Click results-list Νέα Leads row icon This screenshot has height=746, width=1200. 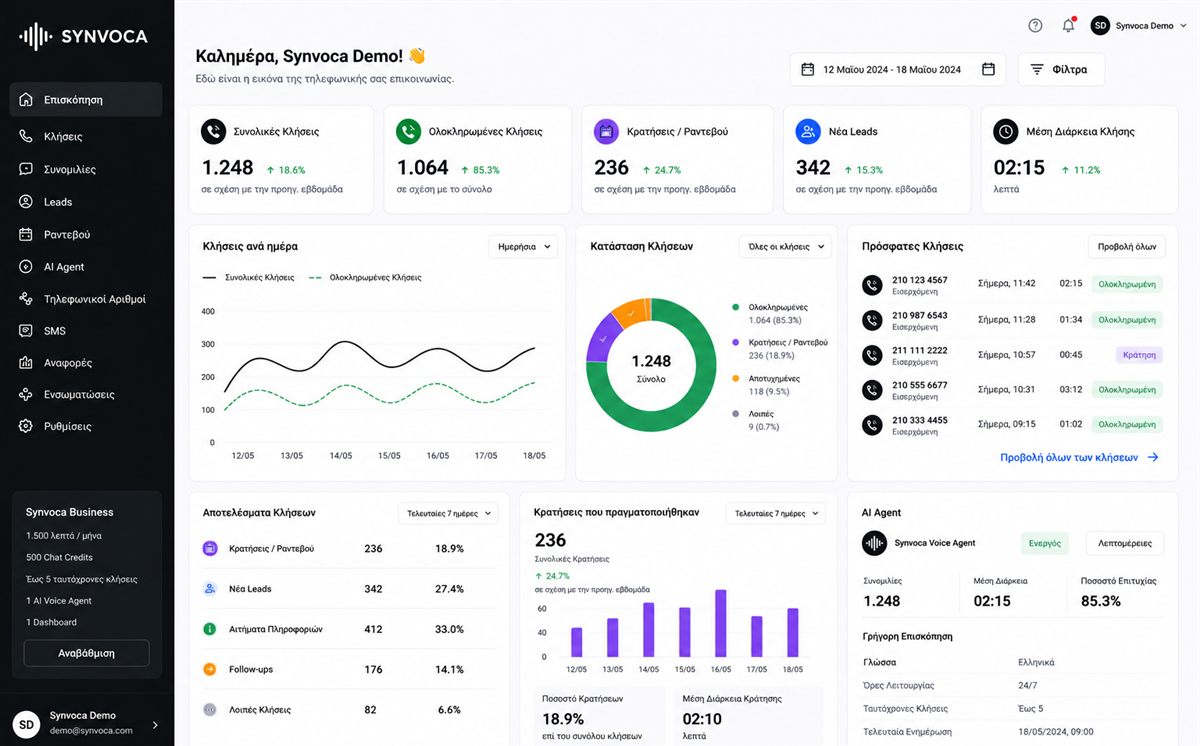(210, 589)
